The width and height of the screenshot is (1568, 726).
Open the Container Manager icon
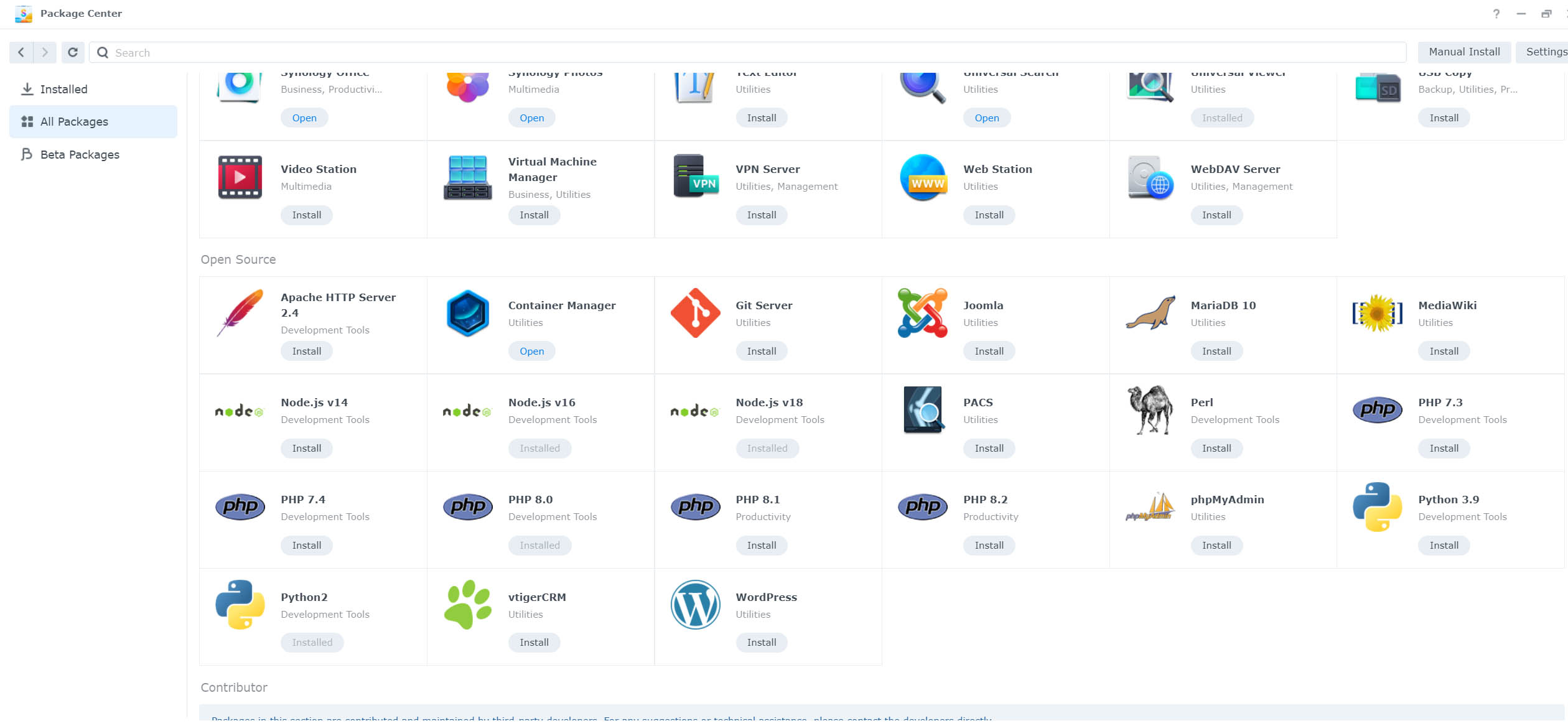tap(467, 313)
